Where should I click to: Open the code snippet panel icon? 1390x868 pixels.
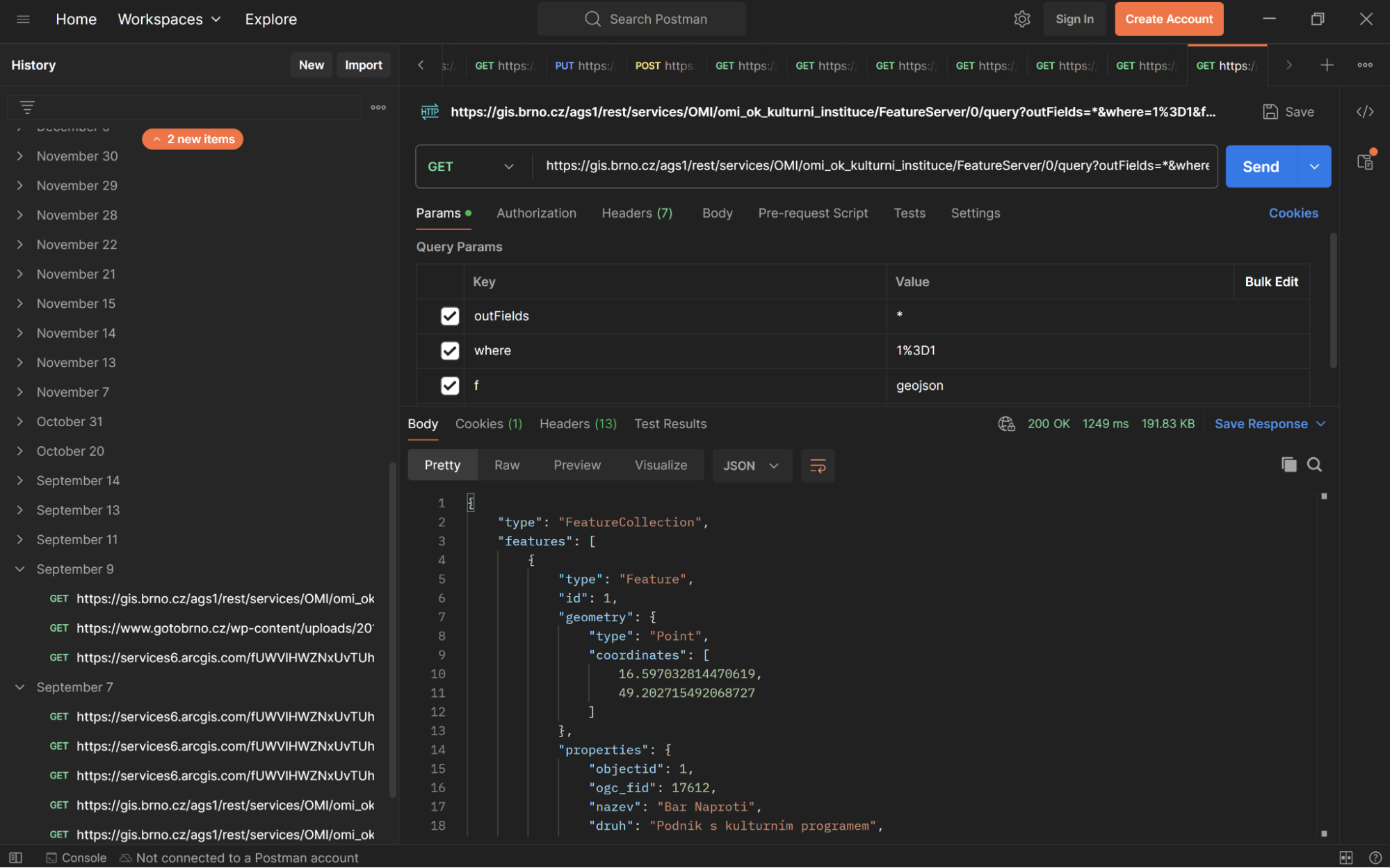point(1365,111)
